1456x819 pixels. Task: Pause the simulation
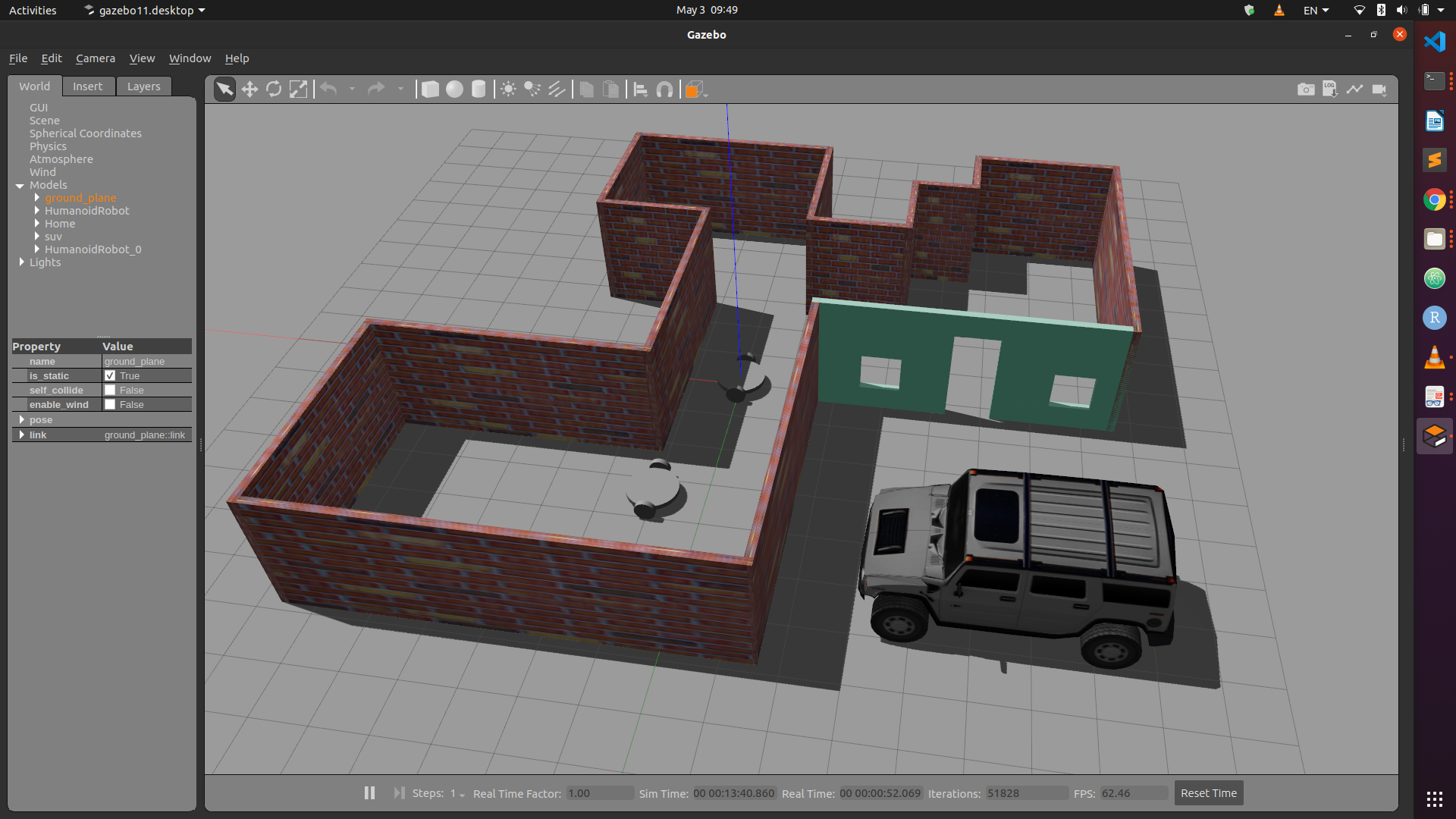pos(369,793)
